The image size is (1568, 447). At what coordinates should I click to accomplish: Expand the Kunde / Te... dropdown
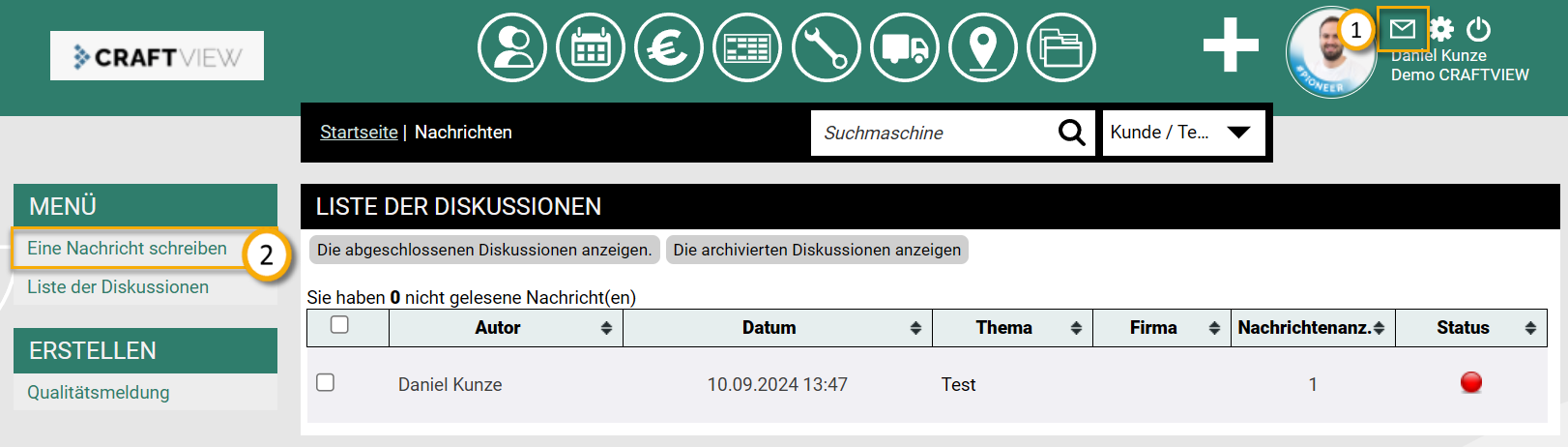[x=1183, y=133]
